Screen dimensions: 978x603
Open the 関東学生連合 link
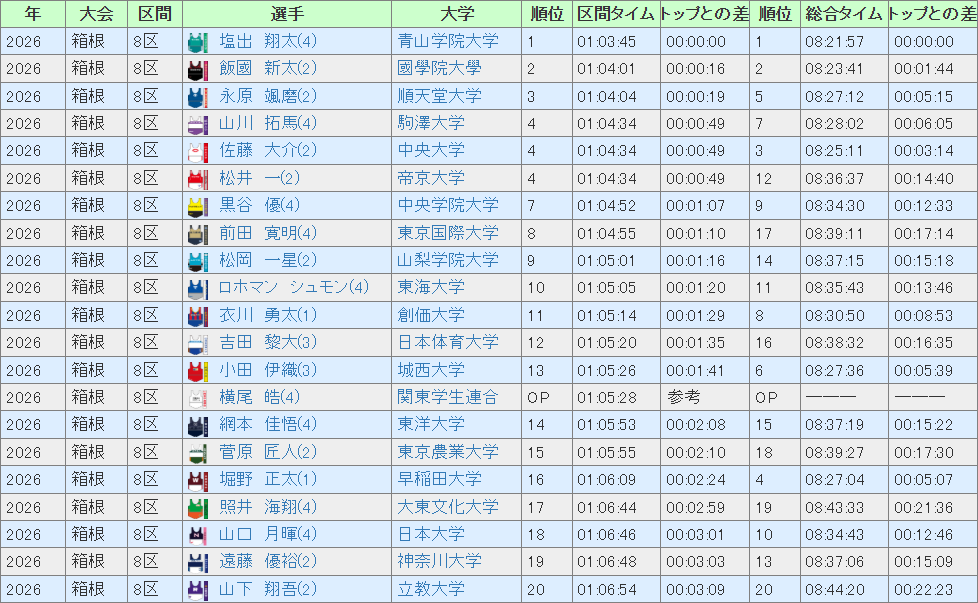click(x=447, y=398)
